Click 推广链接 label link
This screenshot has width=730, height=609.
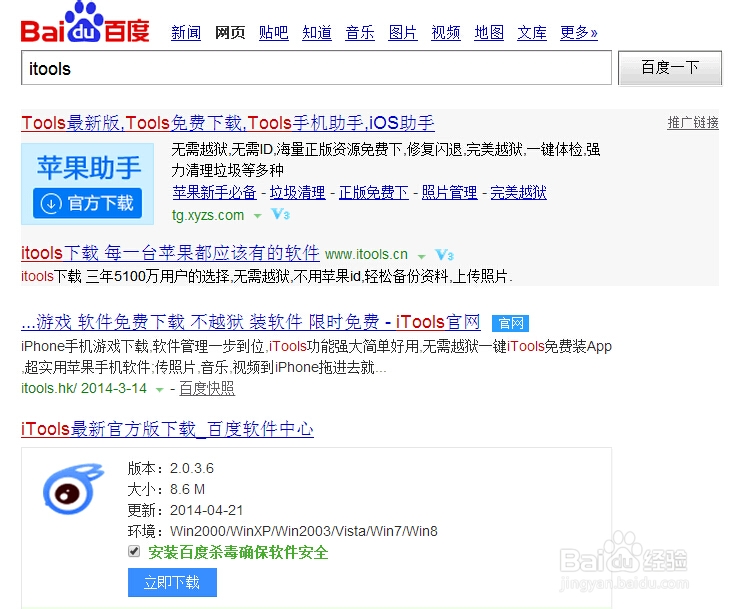[x=693, y=122]
